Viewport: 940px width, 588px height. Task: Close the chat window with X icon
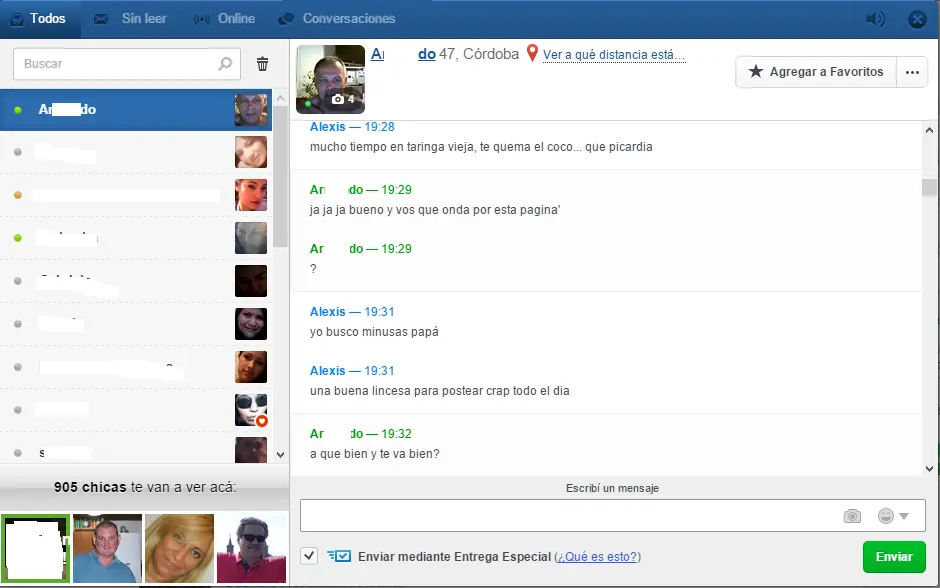(x=917, y=19)
